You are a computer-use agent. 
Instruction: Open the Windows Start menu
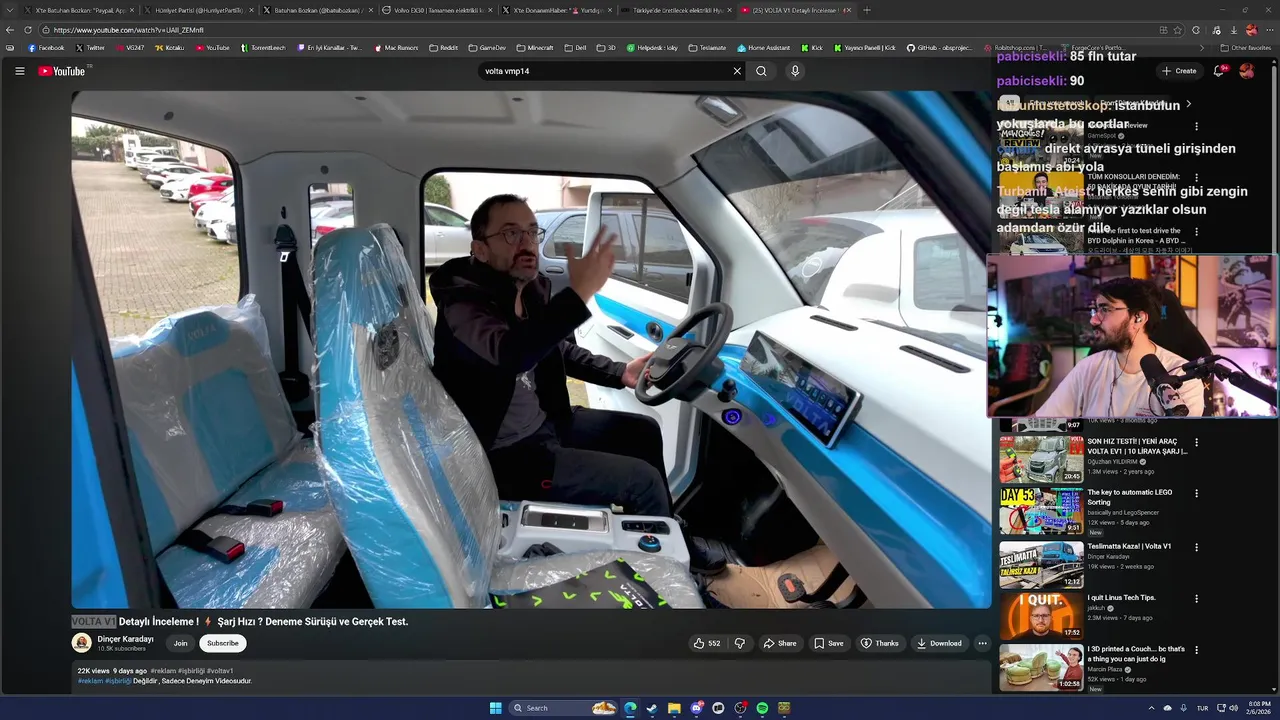pos(495,708)
